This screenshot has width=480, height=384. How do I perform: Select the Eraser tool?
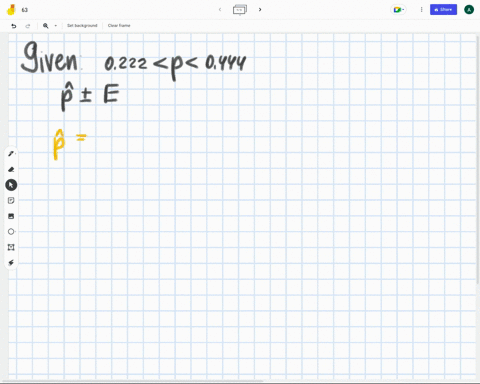[x=11, y=169]
